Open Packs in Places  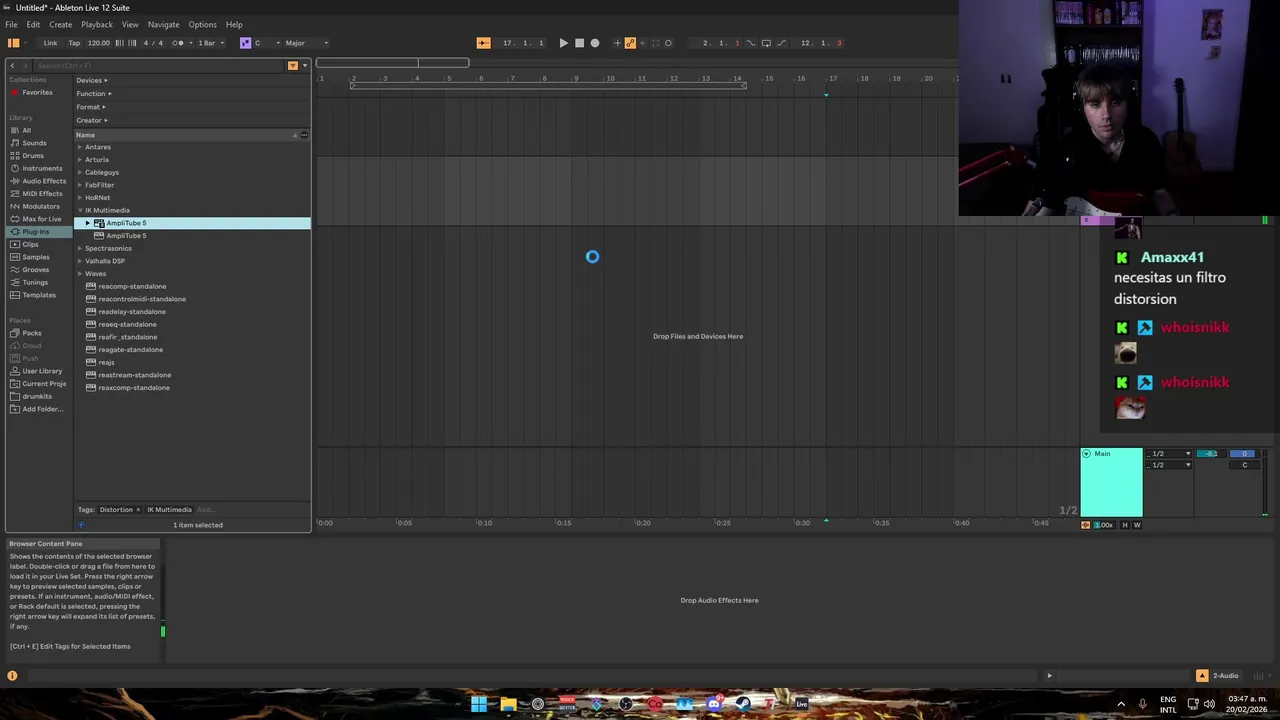click(32, 333)
